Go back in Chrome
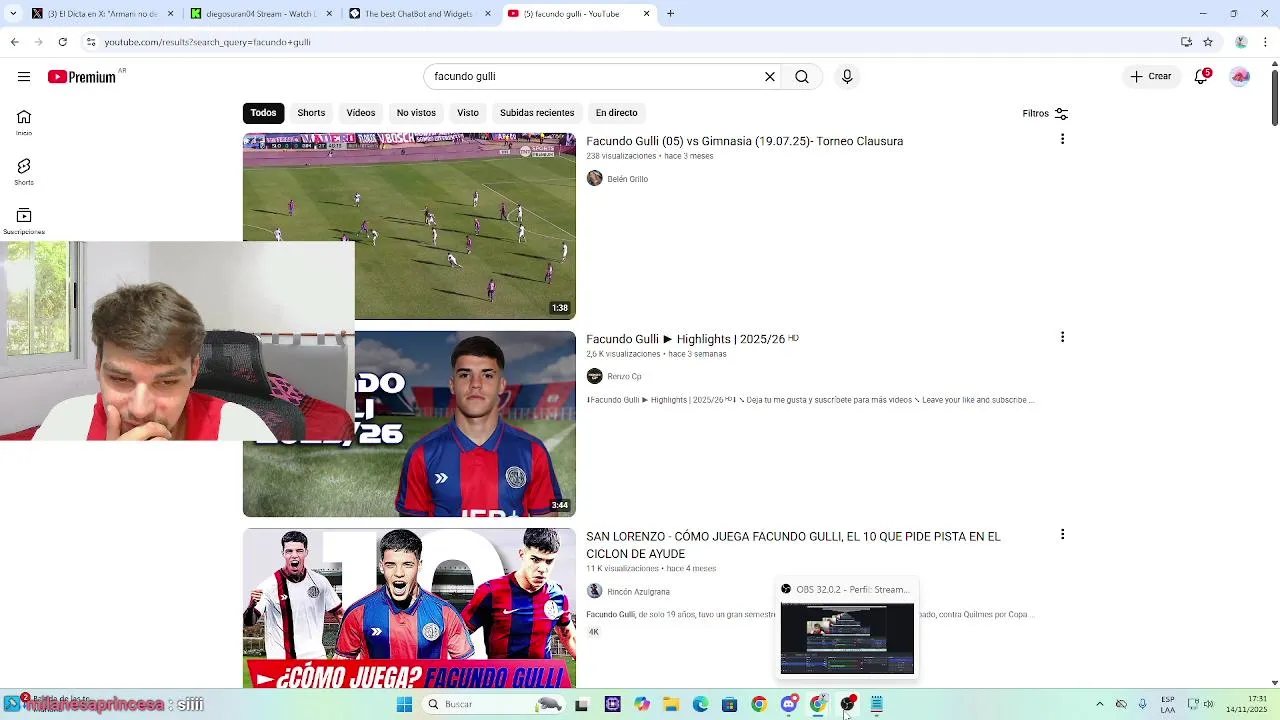This screenshot has height=720, width=1280. 14,42
